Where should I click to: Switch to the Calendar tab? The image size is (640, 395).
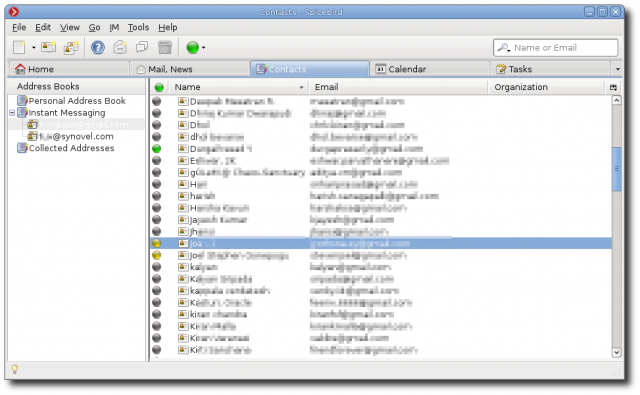pos(429,69)
